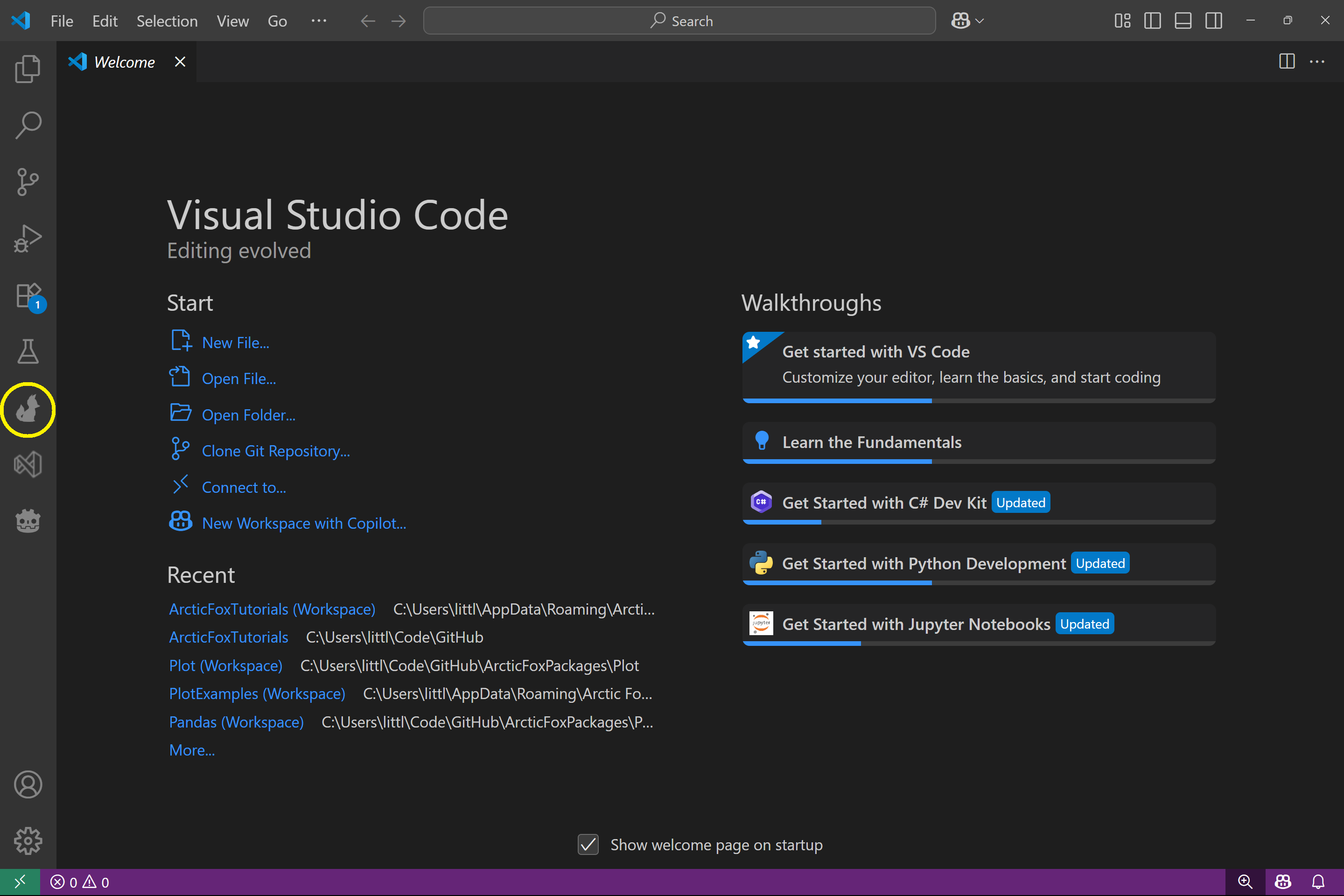Image resolution: width=1344 pixels, height=896 pixels.
Task: Click the More recent items link
Action: 192,751
